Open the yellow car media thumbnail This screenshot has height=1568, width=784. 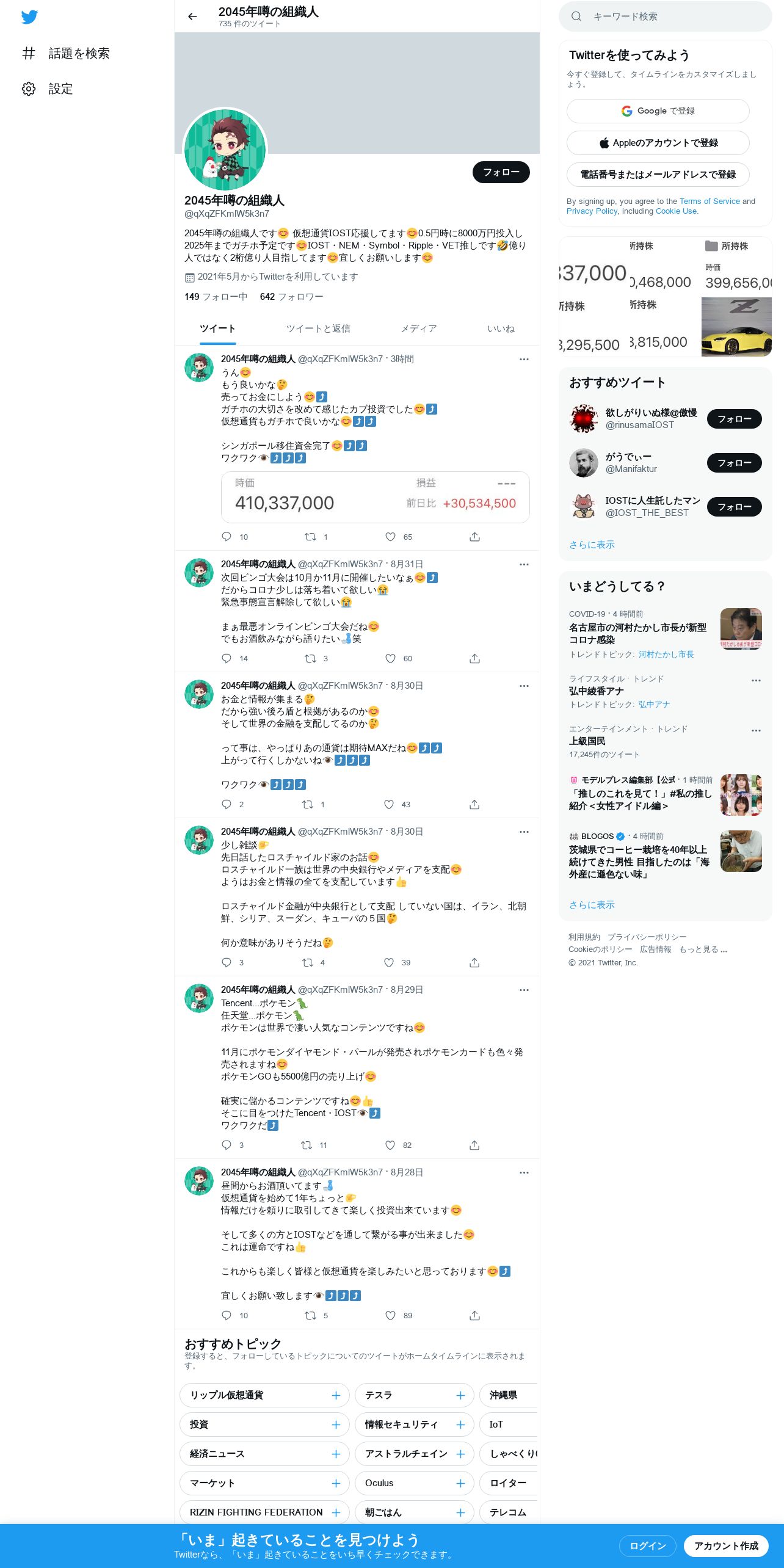[x=736, y=327]
